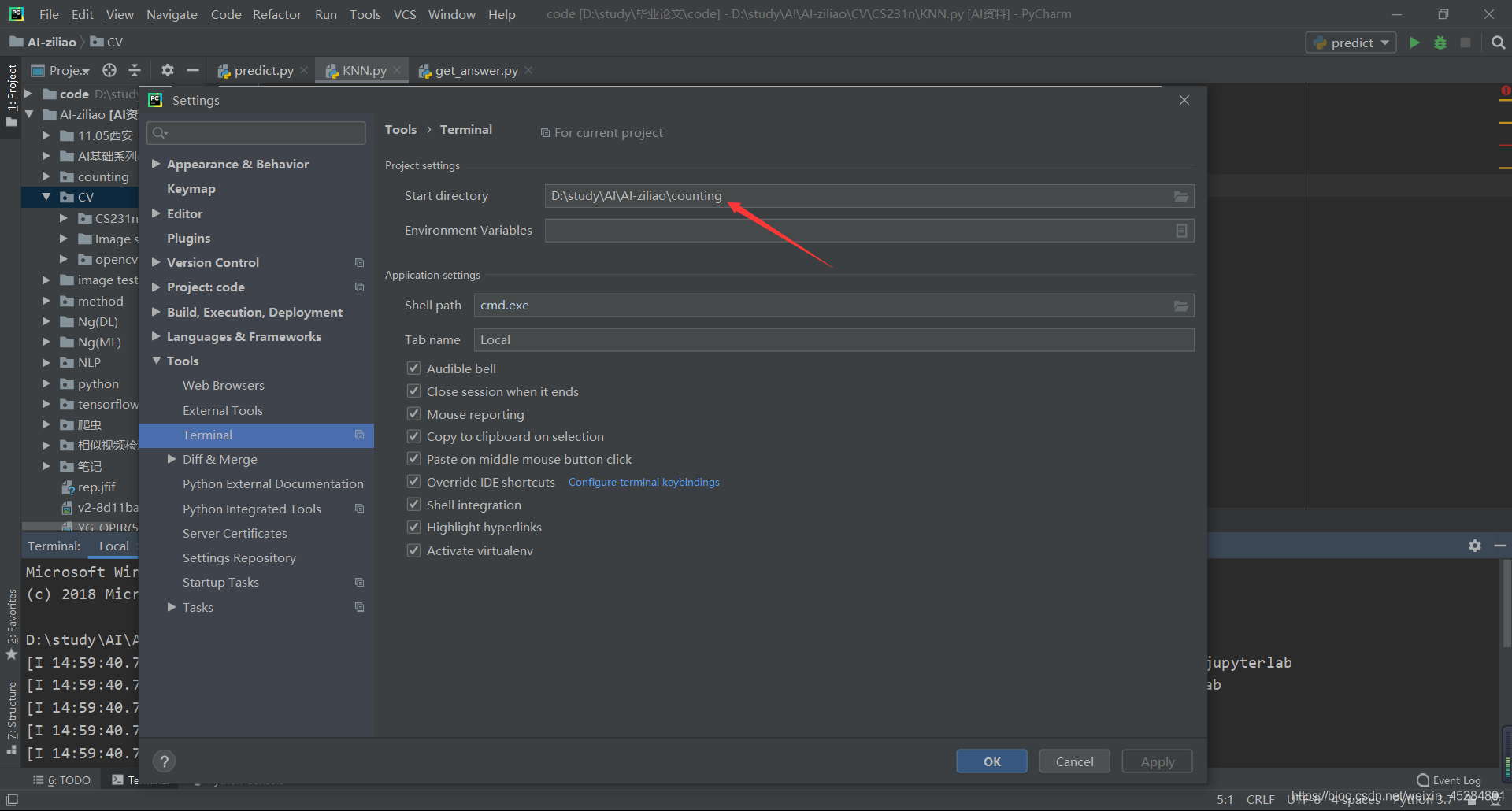Open the 2: Favorites side tab
The height and width of the screenshot is (811, 1512).
click(x=11, y=626)
